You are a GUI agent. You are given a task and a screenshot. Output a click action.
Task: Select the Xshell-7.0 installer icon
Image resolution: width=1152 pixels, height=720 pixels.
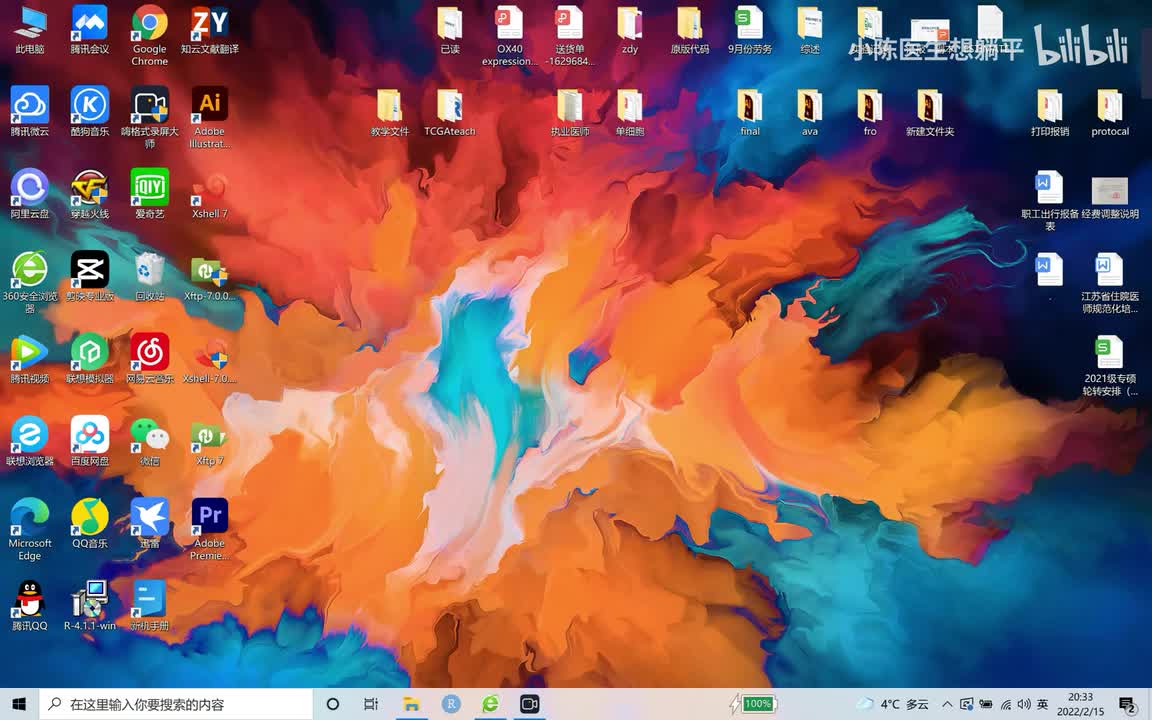click(210, 359)
